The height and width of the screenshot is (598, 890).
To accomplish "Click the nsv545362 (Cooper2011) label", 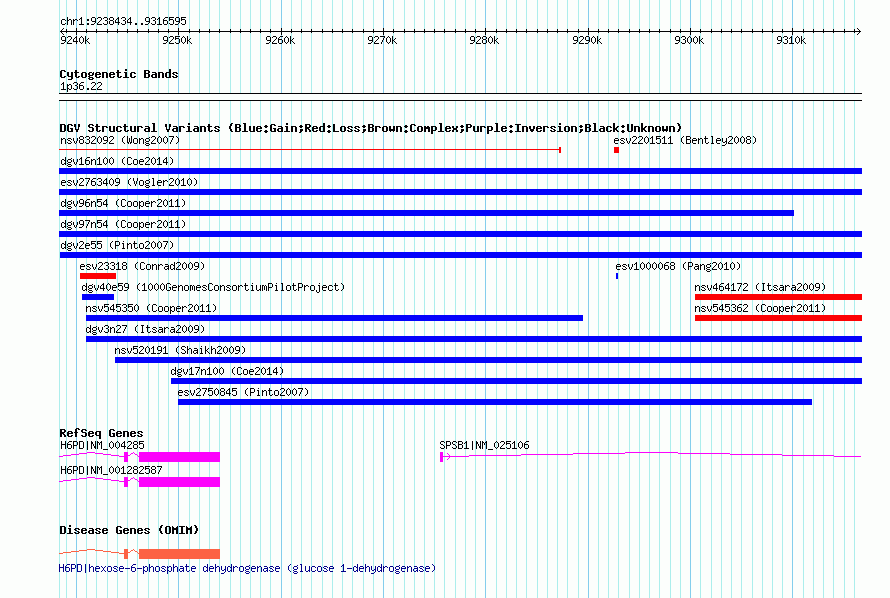I will coord(760,308).
